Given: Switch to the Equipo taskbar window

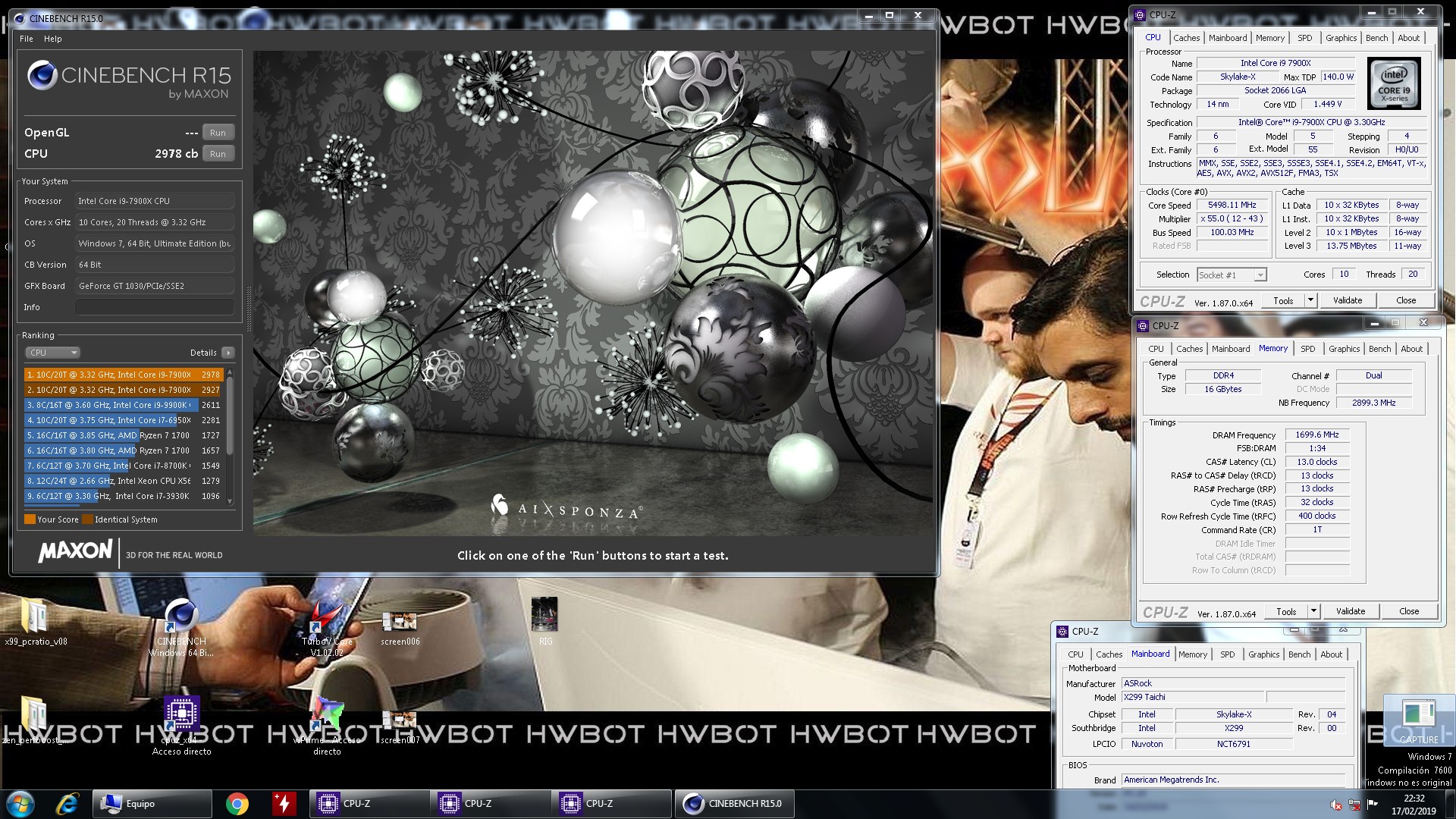Looking at the screenshot, I should coord(152,804).
